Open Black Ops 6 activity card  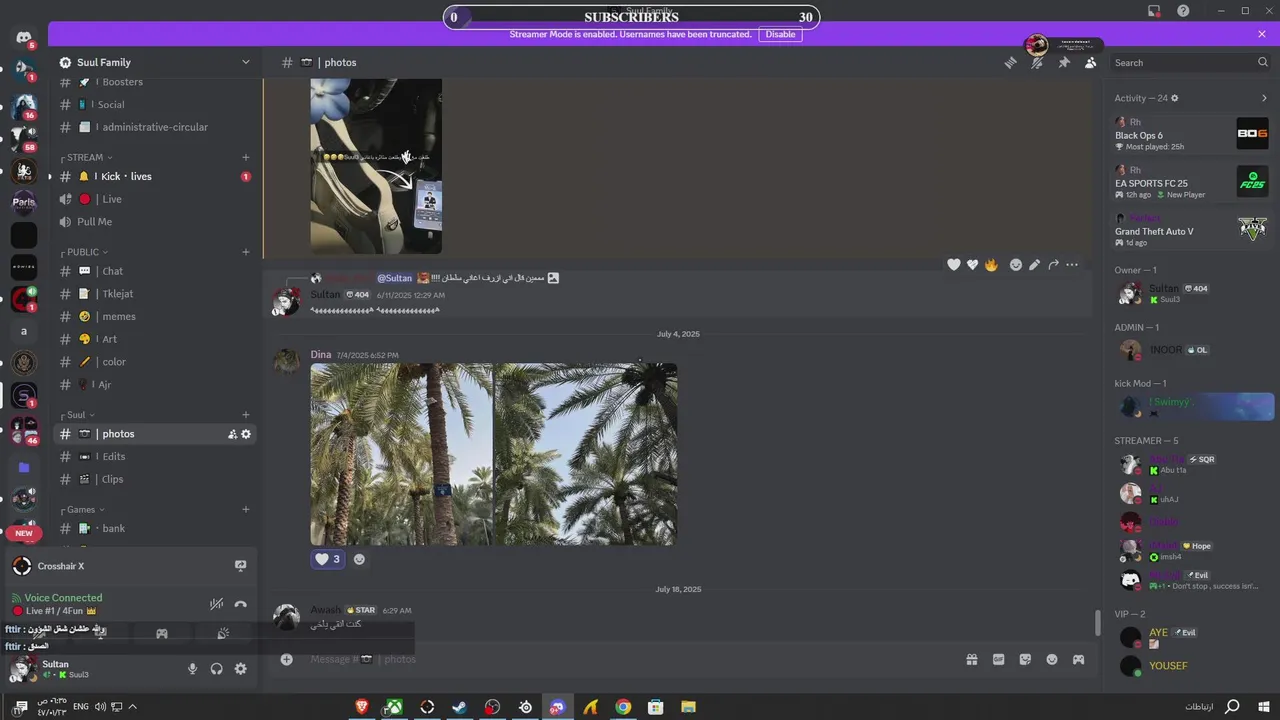pyautogui.click(x=1192, y=134)
